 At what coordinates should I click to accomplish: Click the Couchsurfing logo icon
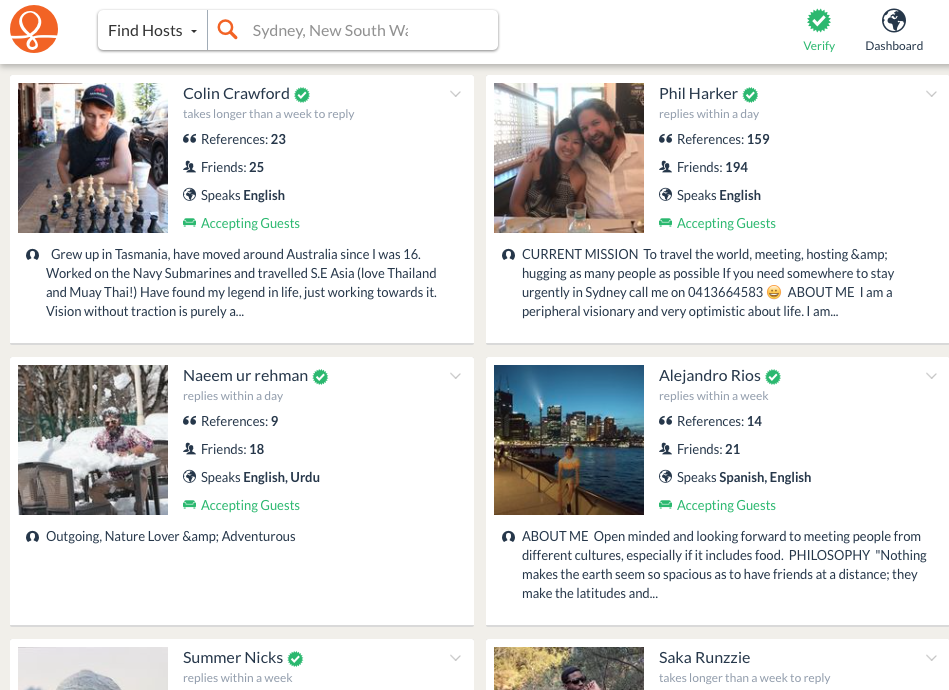point(34,29)
